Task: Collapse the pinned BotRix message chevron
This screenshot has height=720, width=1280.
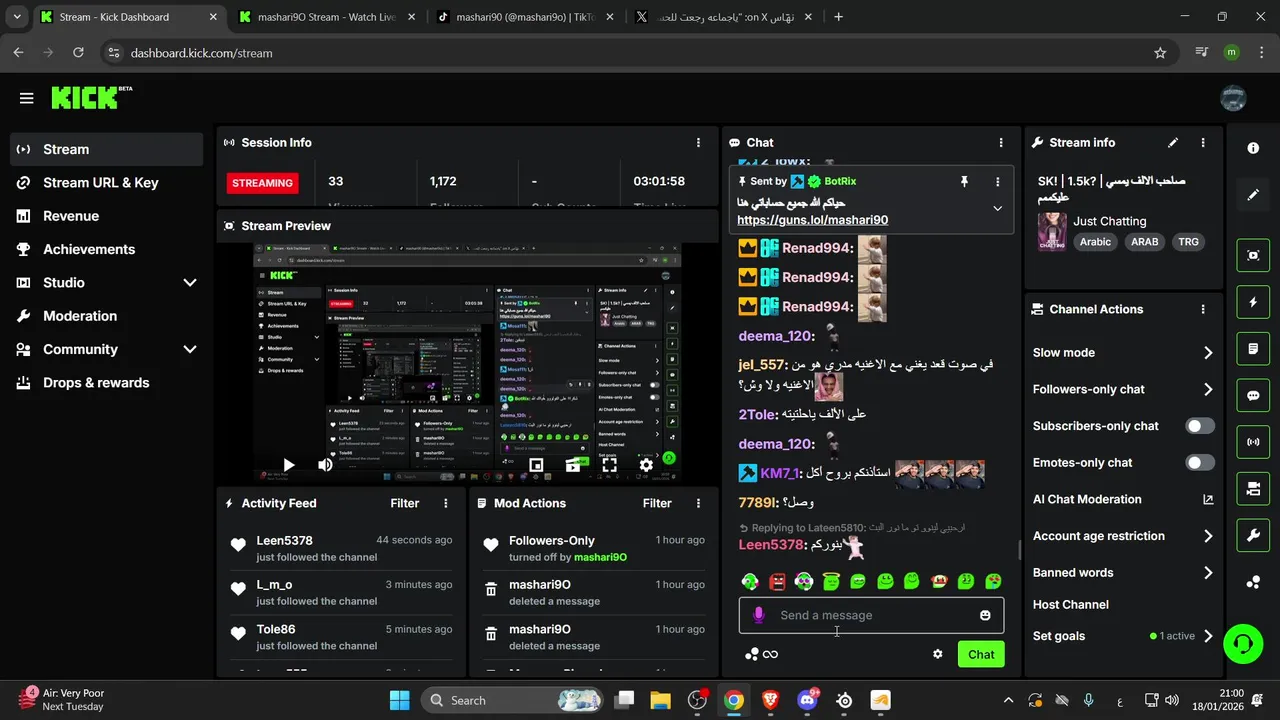Action: [x=997, y=209]
